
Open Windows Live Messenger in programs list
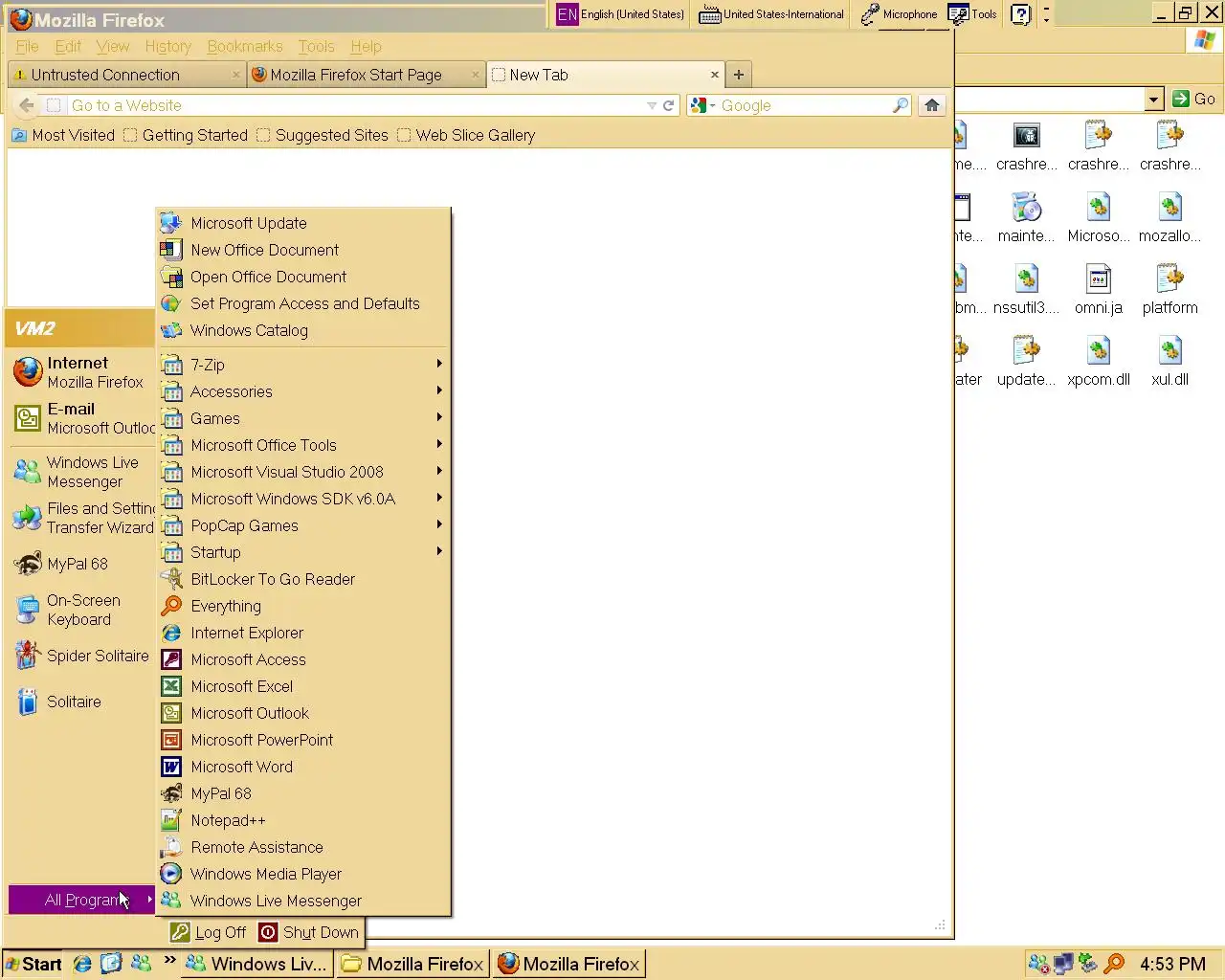302,901
